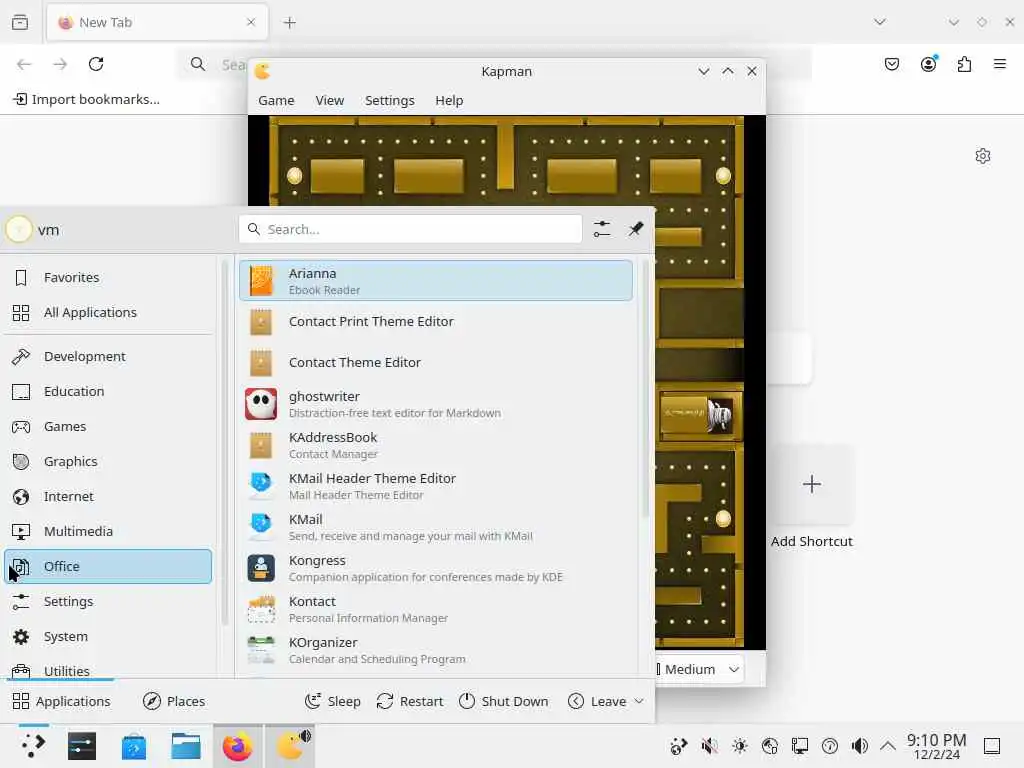Select Office category

108,566
